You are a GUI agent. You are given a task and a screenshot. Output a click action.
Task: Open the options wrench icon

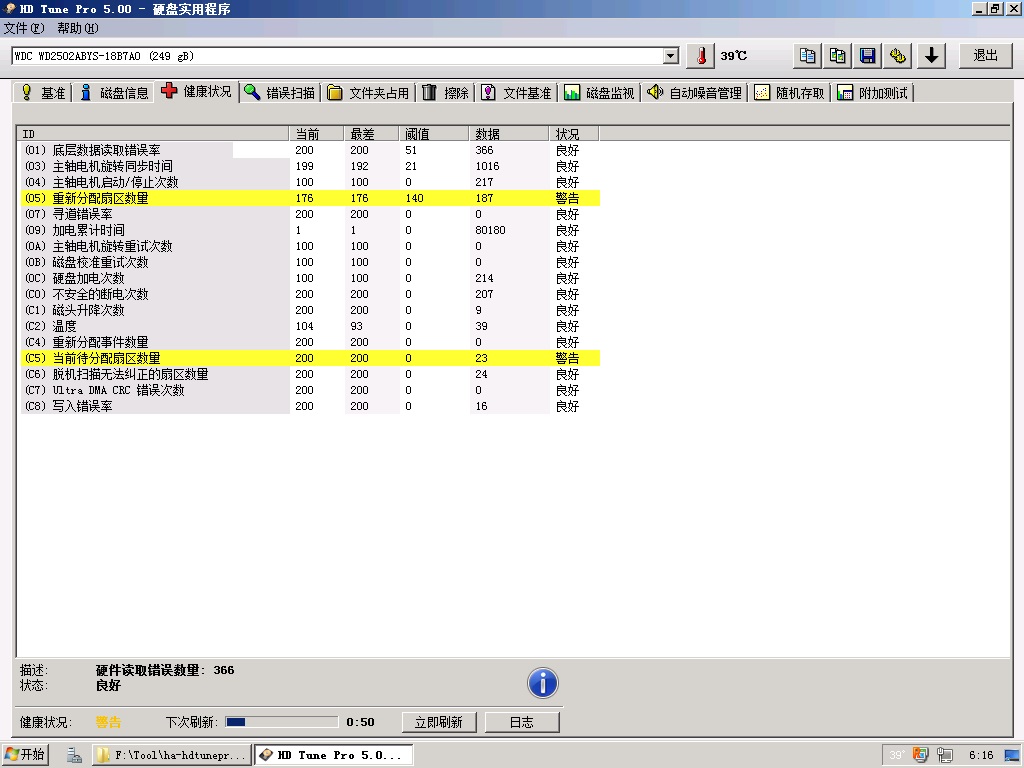point(897,56)
